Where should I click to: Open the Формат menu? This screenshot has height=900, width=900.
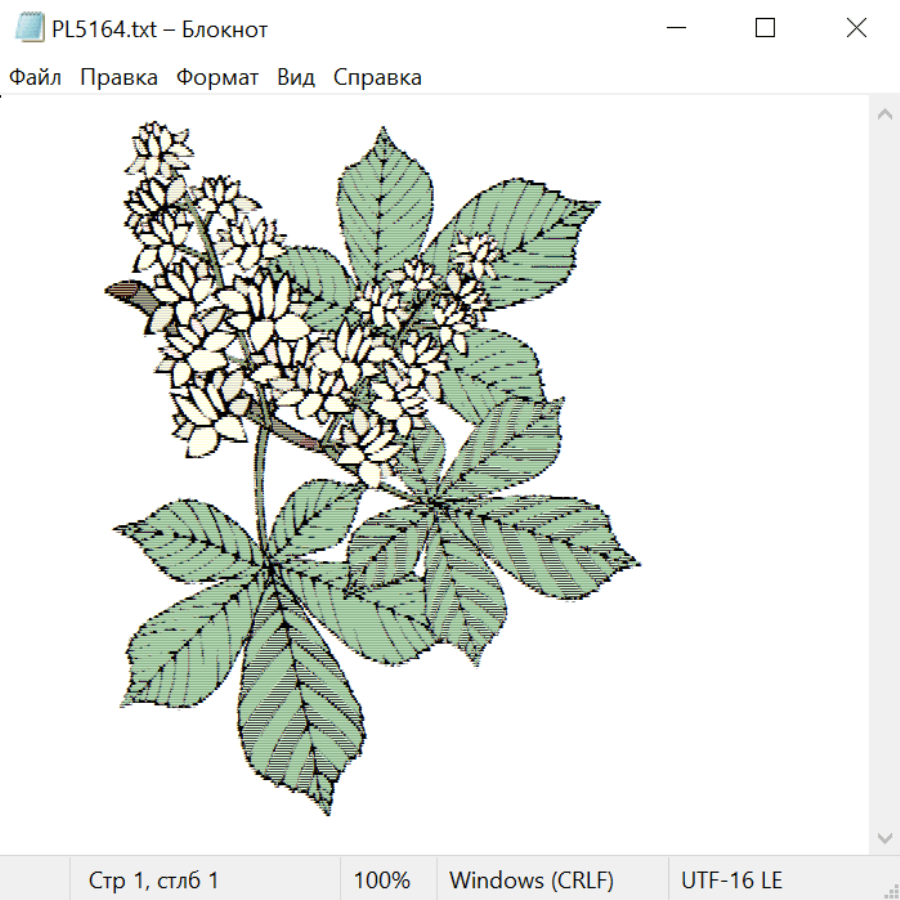[x=217, y=77]
